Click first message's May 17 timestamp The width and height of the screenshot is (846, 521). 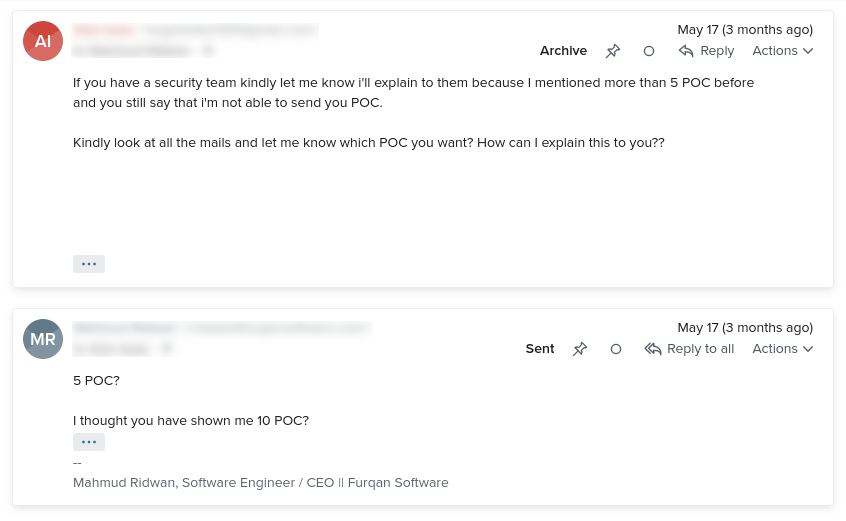point(745,30)
